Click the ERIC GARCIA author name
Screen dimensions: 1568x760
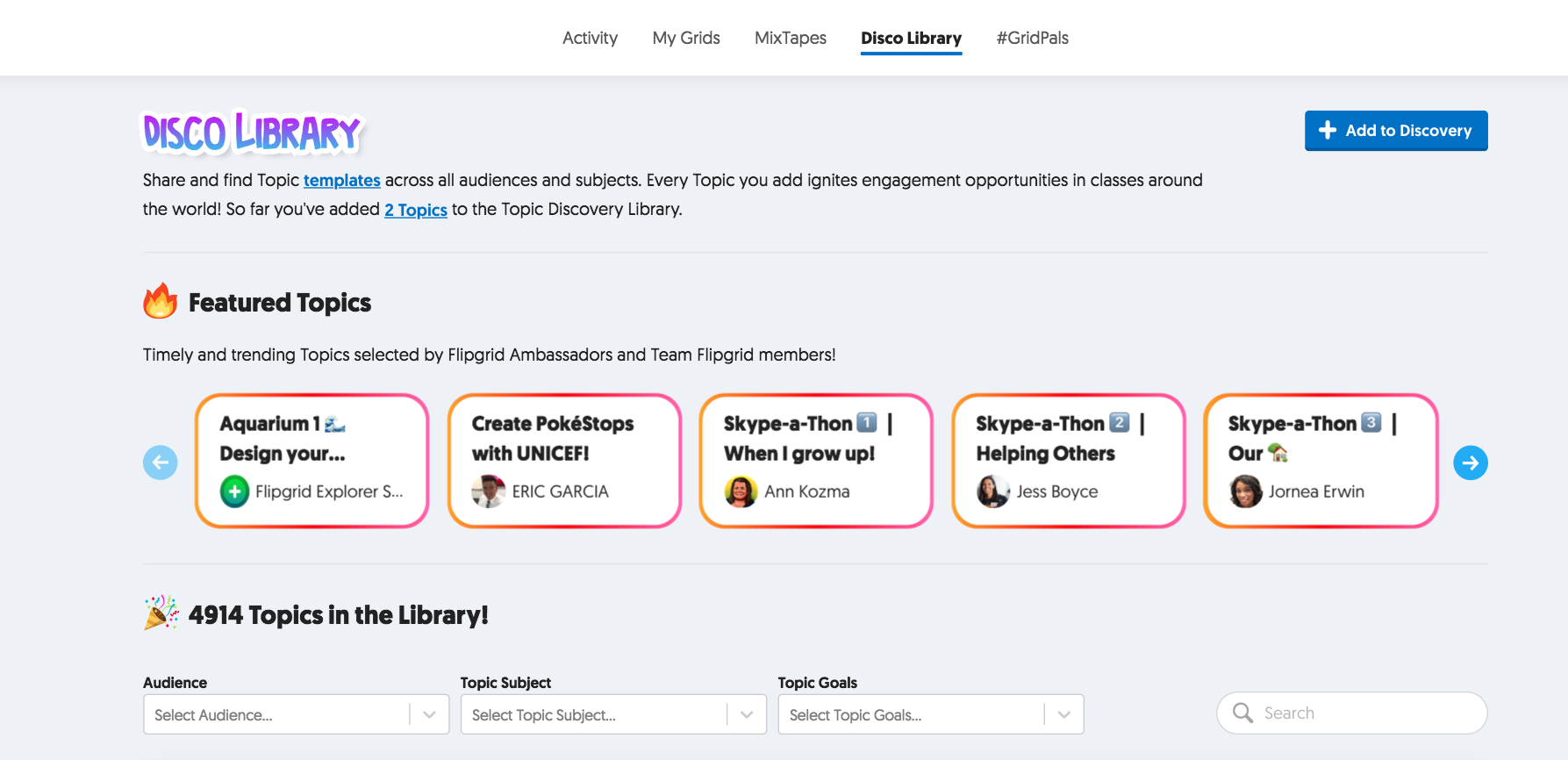click(560, 491)
